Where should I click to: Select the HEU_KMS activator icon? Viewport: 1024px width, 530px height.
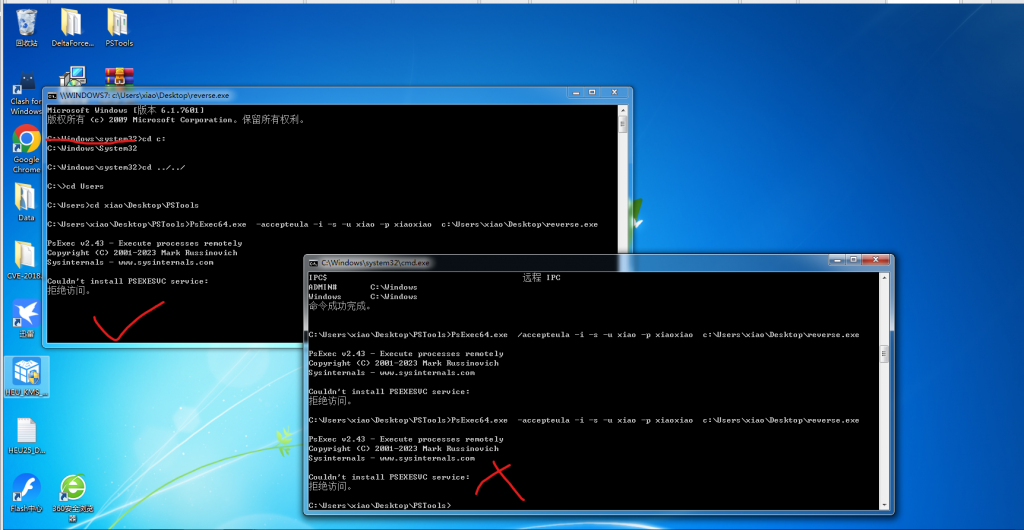27,377
